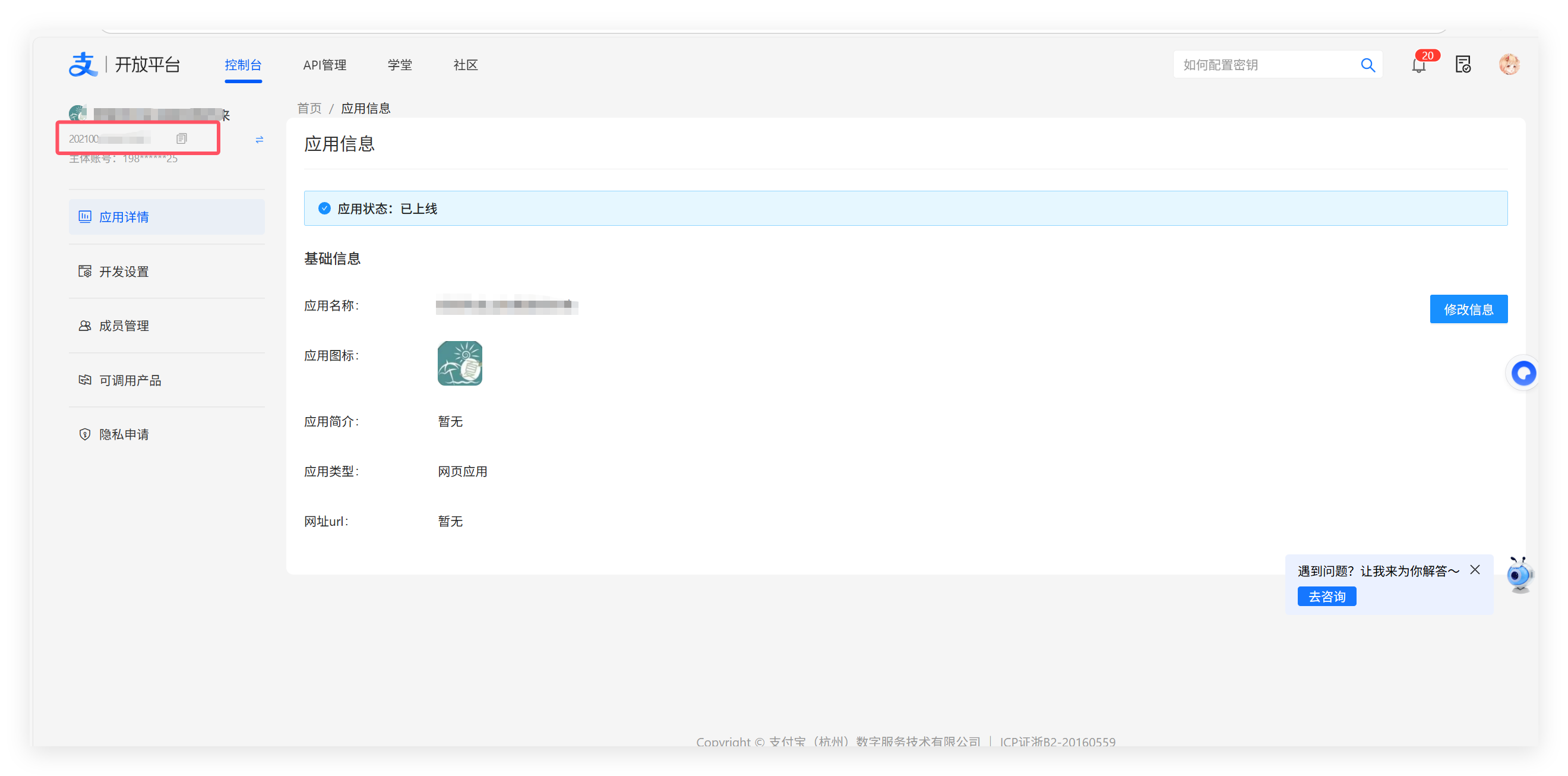Open notifications bell with 20 badge
The width and height of the screenshot is (1568, 776).
pyautogui.click(x=1418, y=65)
